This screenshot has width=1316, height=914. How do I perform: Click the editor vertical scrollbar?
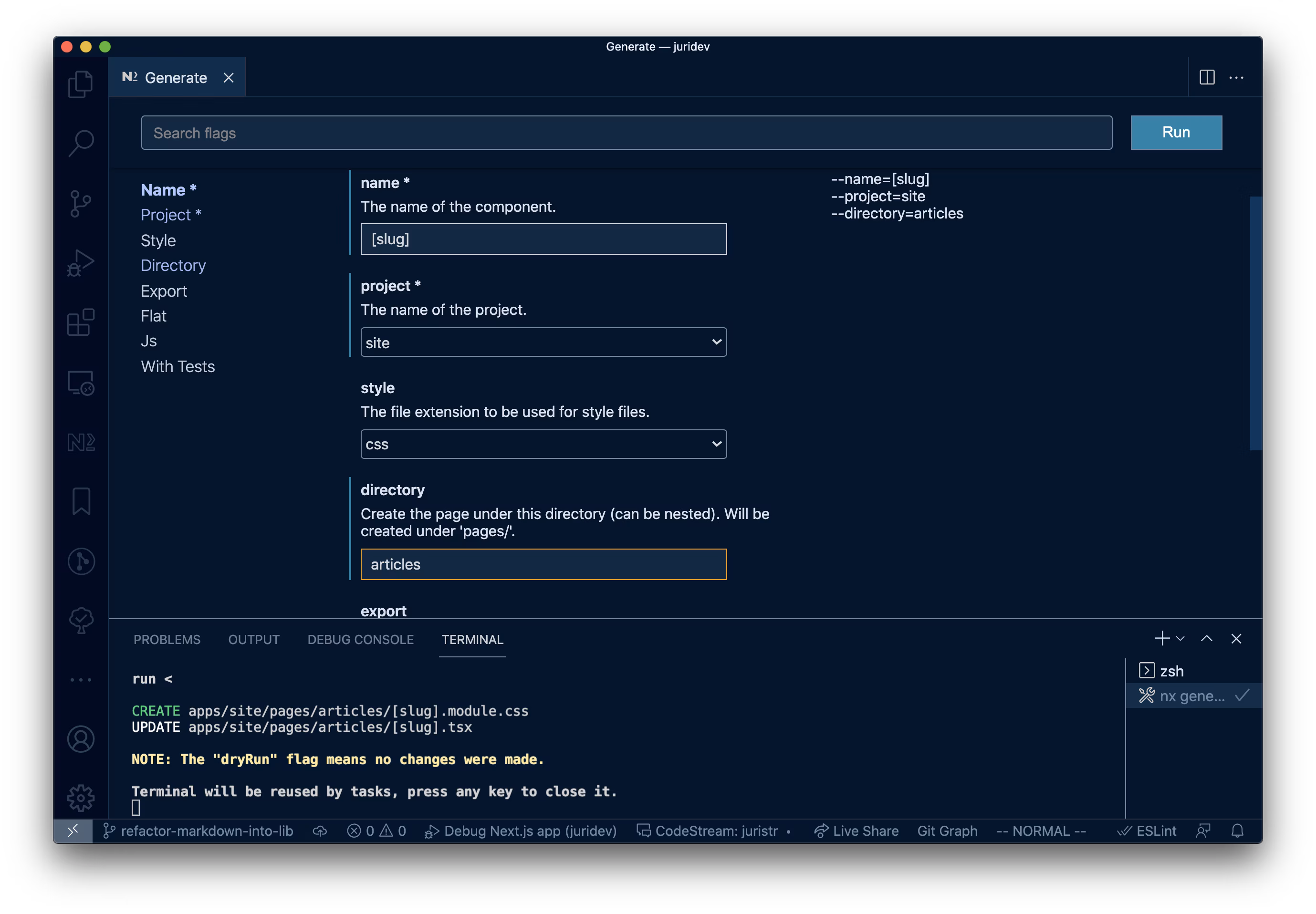tap(1255, 323)
